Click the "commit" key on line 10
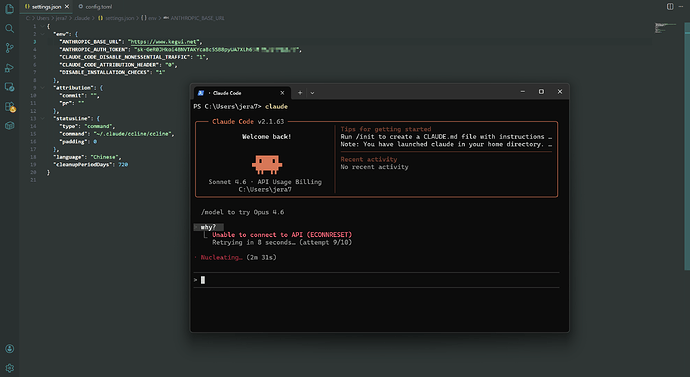690x377 pixels. pos(73,95)
